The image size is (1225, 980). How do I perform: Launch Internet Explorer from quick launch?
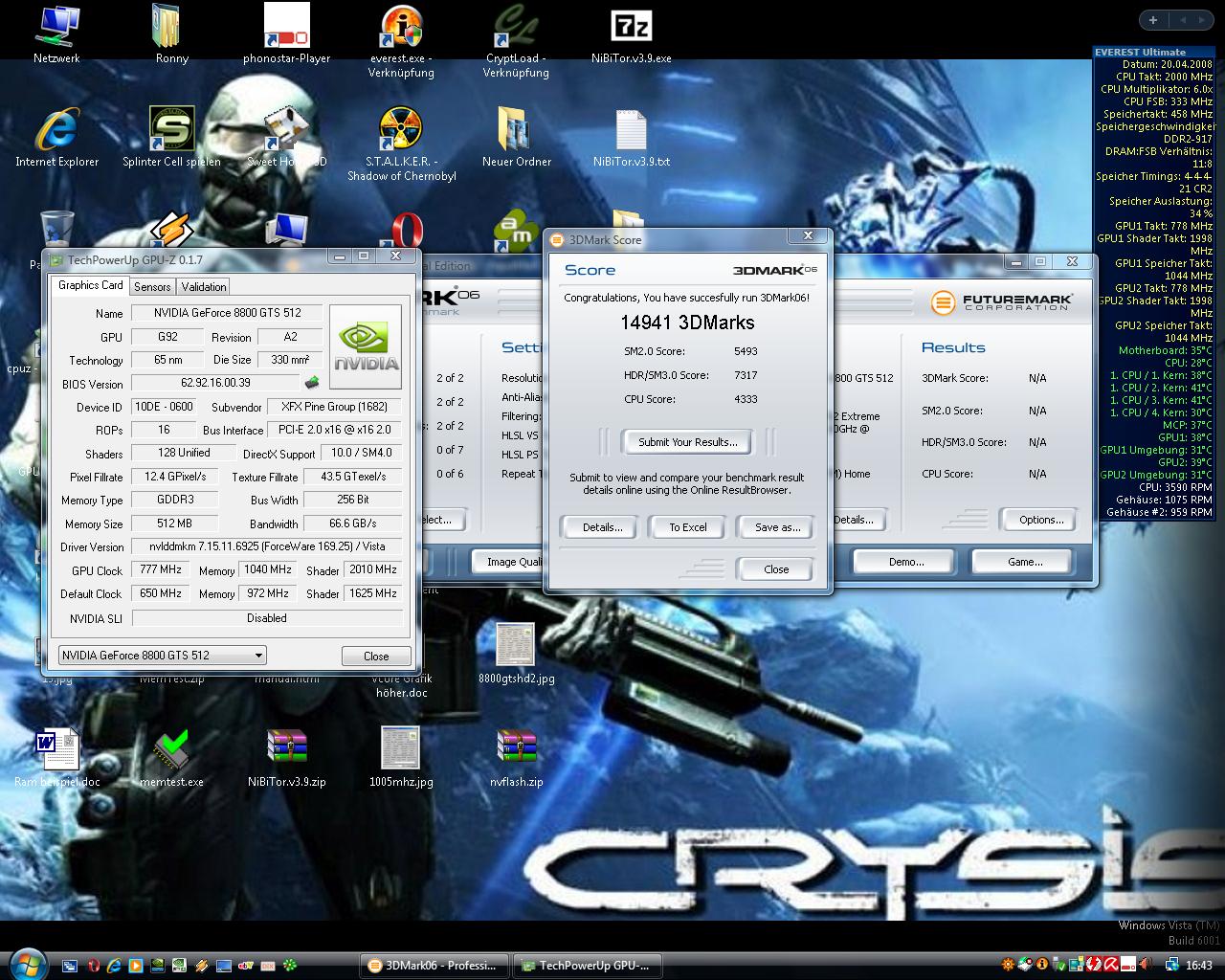pyautogui.click(x=114, y=966)
